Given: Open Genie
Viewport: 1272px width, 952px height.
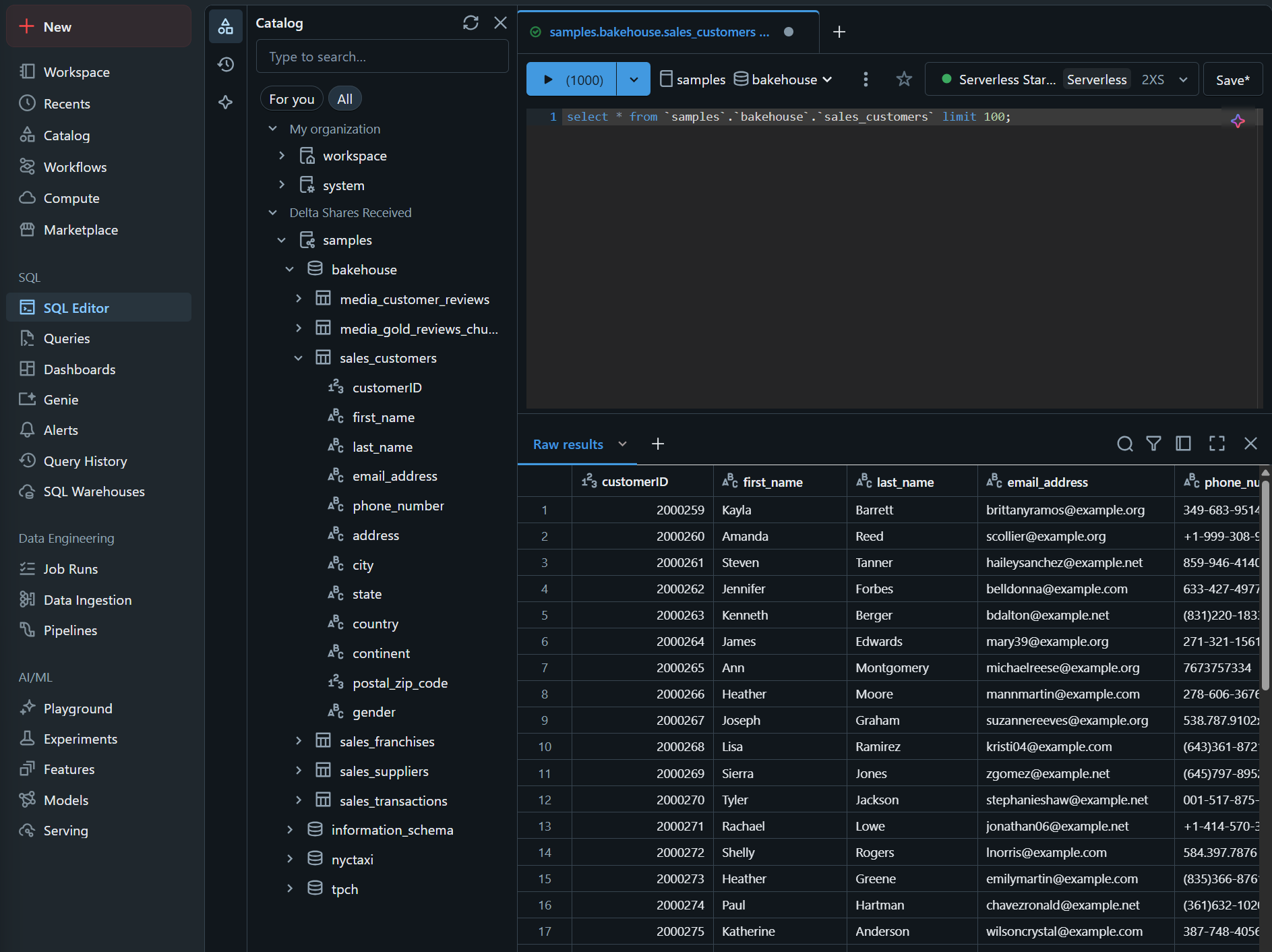Looking at the screenshot, I should click(x=98, y=400).
